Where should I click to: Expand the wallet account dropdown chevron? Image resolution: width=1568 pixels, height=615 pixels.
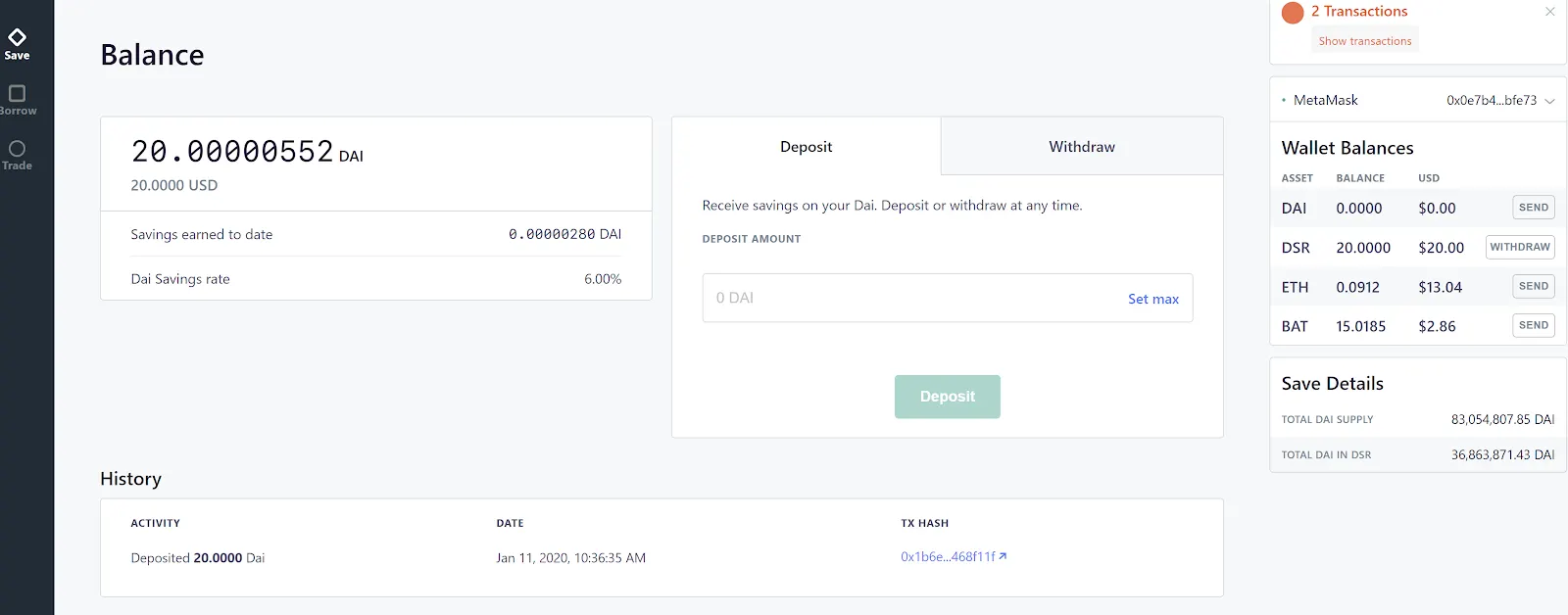pyautogui.click(x=1549, y=101)
